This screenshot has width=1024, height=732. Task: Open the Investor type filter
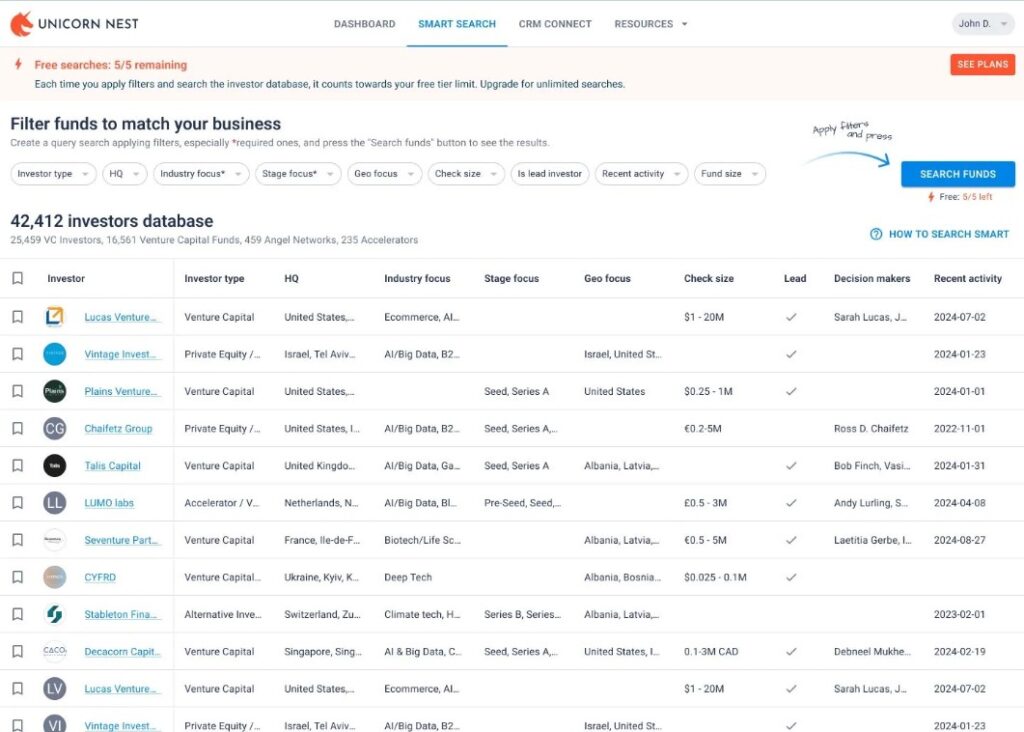(53, 174)
